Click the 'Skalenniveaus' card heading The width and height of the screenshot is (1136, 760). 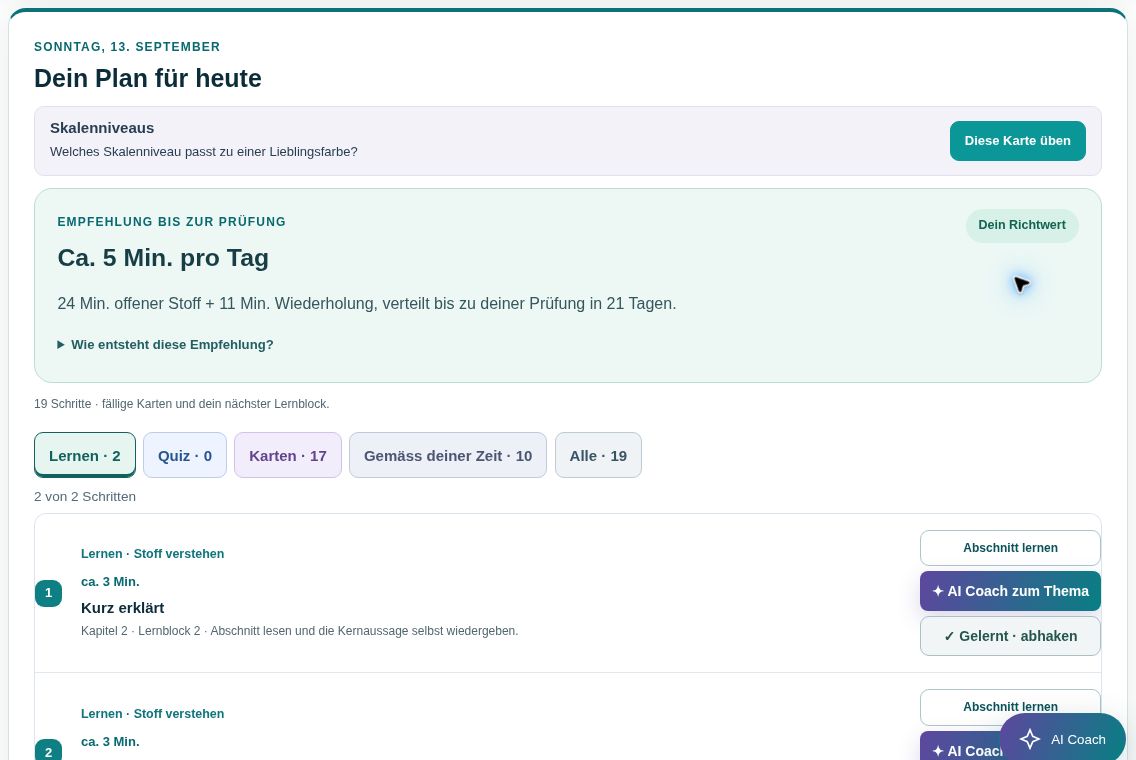point(102,128)
